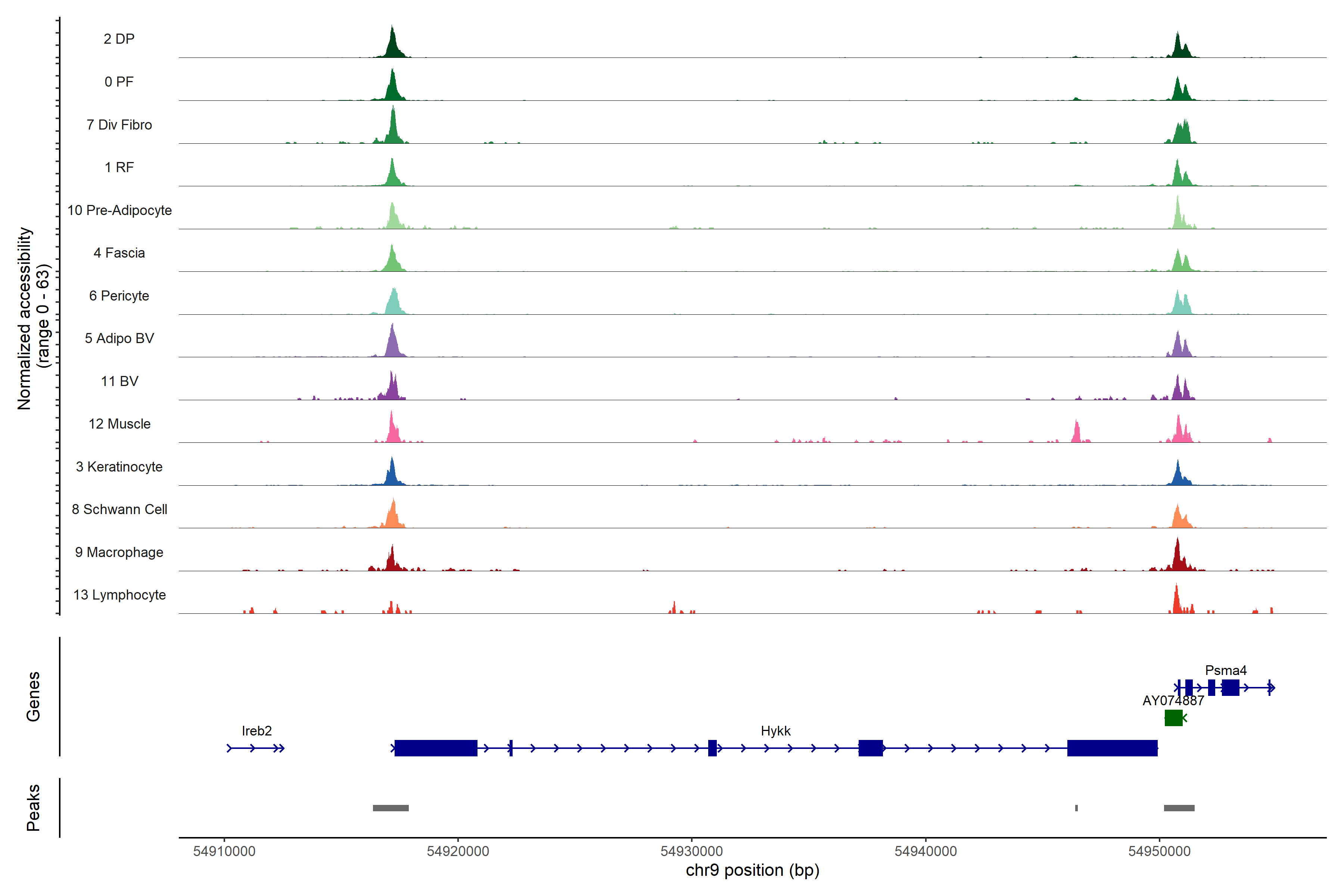This screenshot has height=896, width=1344.
Task: Click the tiny middle peak marker
Action: point(1077,808)
